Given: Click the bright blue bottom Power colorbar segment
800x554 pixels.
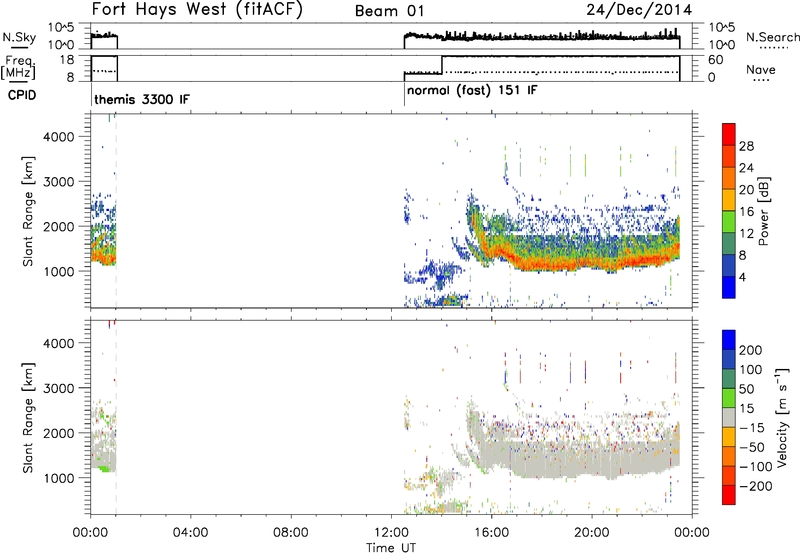Looking at the screenshot, I should 729,287.
